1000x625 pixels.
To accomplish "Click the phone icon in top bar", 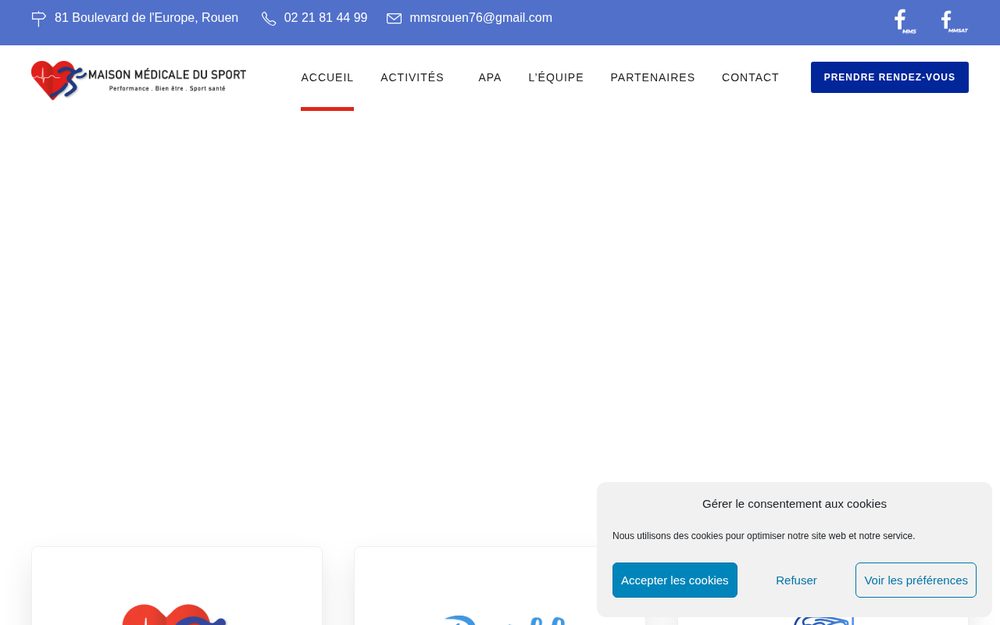I will coord(268,19).
